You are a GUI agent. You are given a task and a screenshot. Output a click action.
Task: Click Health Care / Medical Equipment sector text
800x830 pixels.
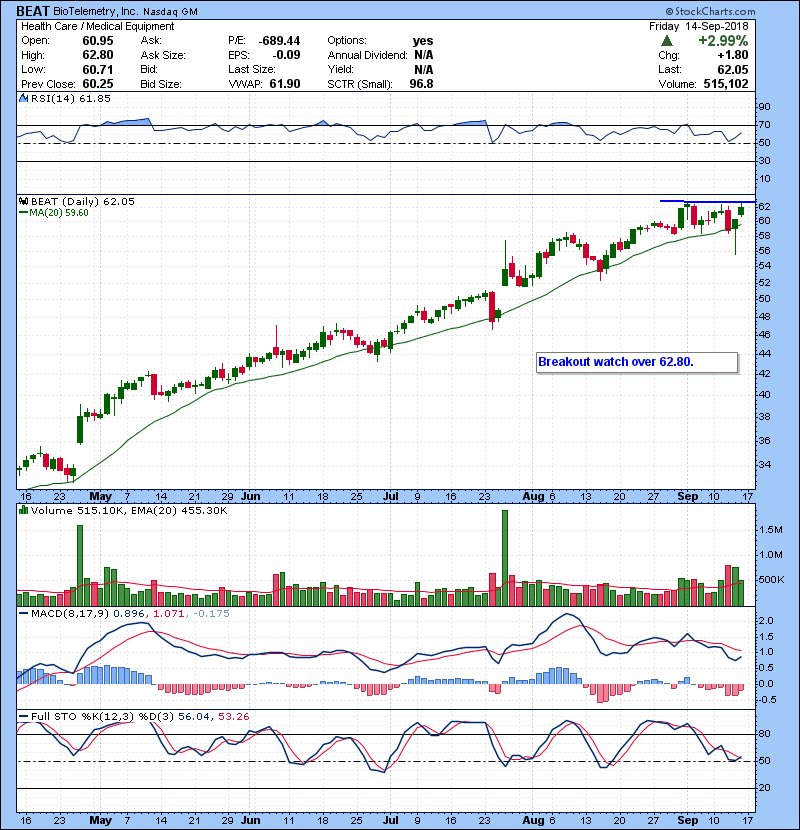click(x=97, y=26)
